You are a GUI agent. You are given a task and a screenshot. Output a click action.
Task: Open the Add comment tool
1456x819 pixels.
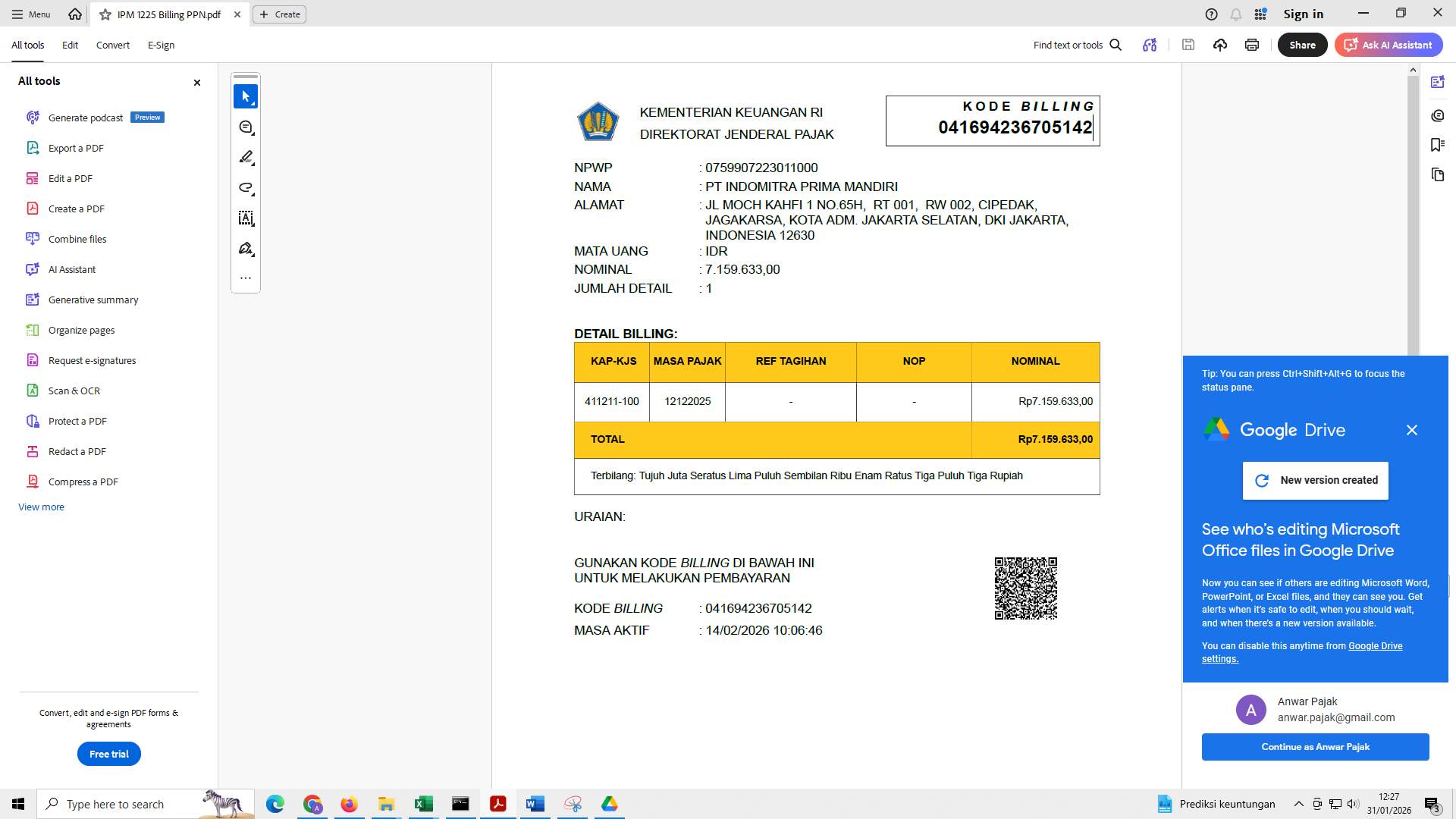tap(246, 127)
